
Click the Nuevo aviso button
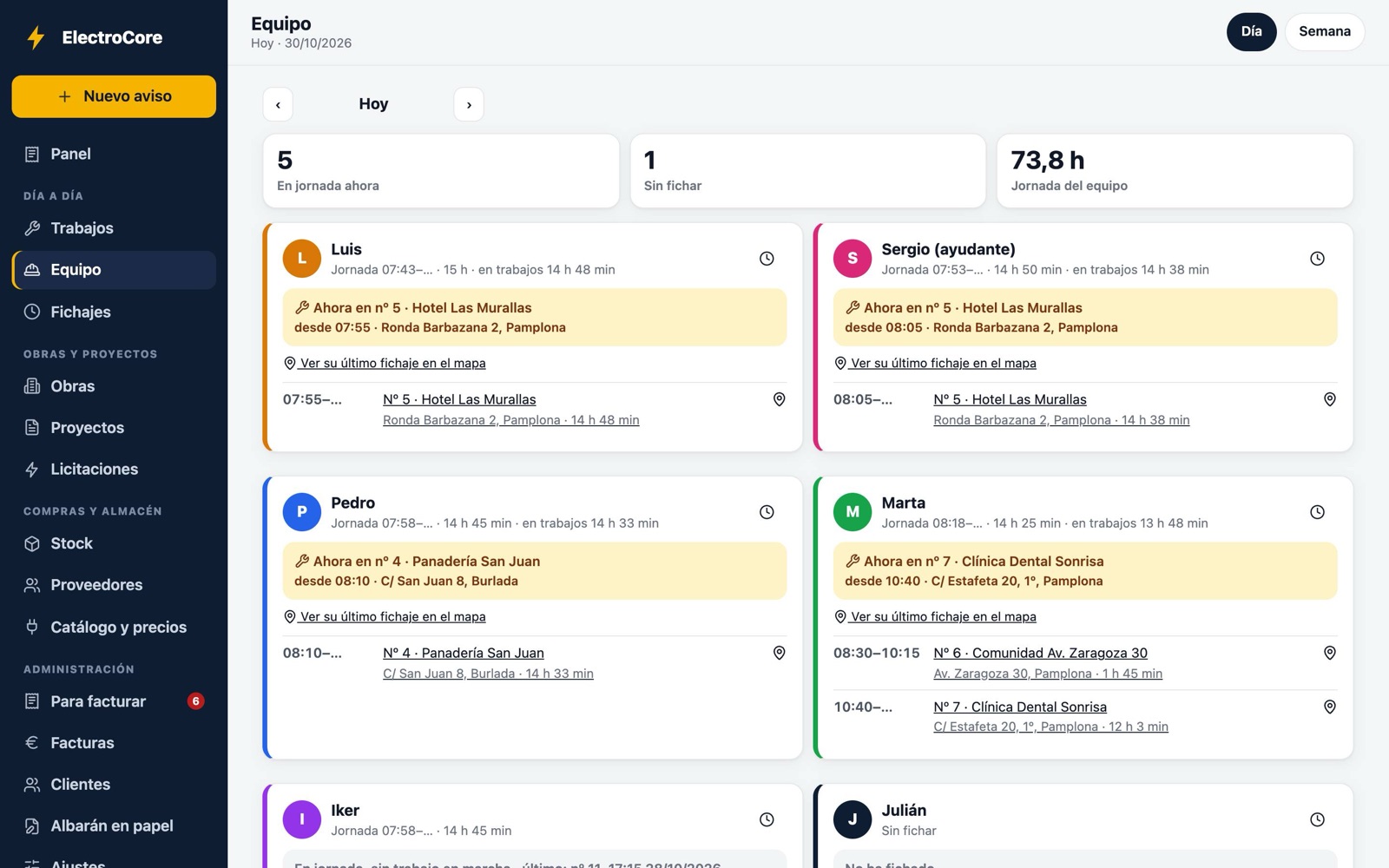click(114, 96)
